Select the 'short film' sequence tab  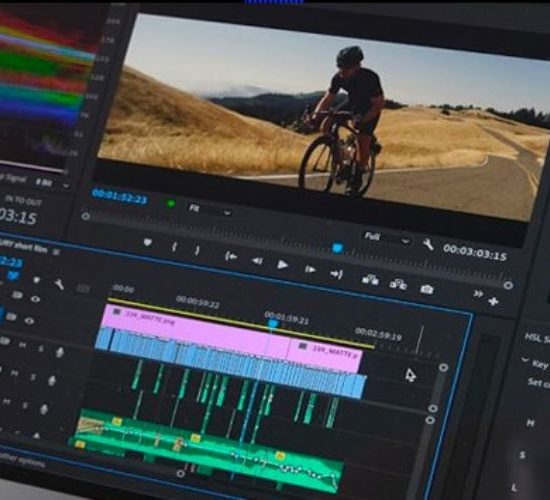24,246
